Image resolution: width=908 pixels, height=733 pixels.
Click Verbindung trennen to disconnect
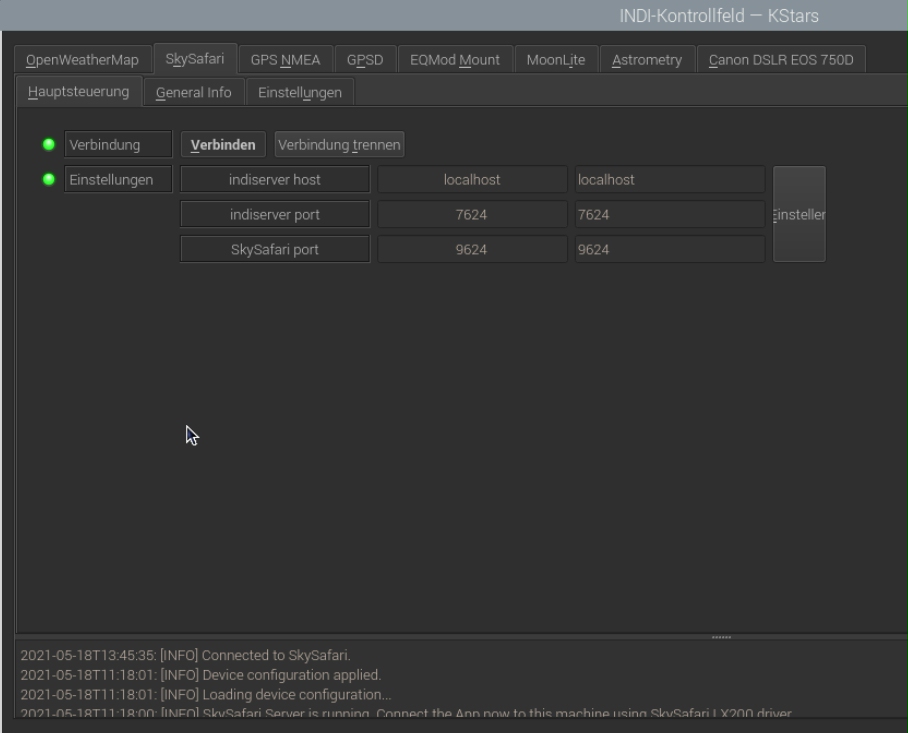(339, 145)
